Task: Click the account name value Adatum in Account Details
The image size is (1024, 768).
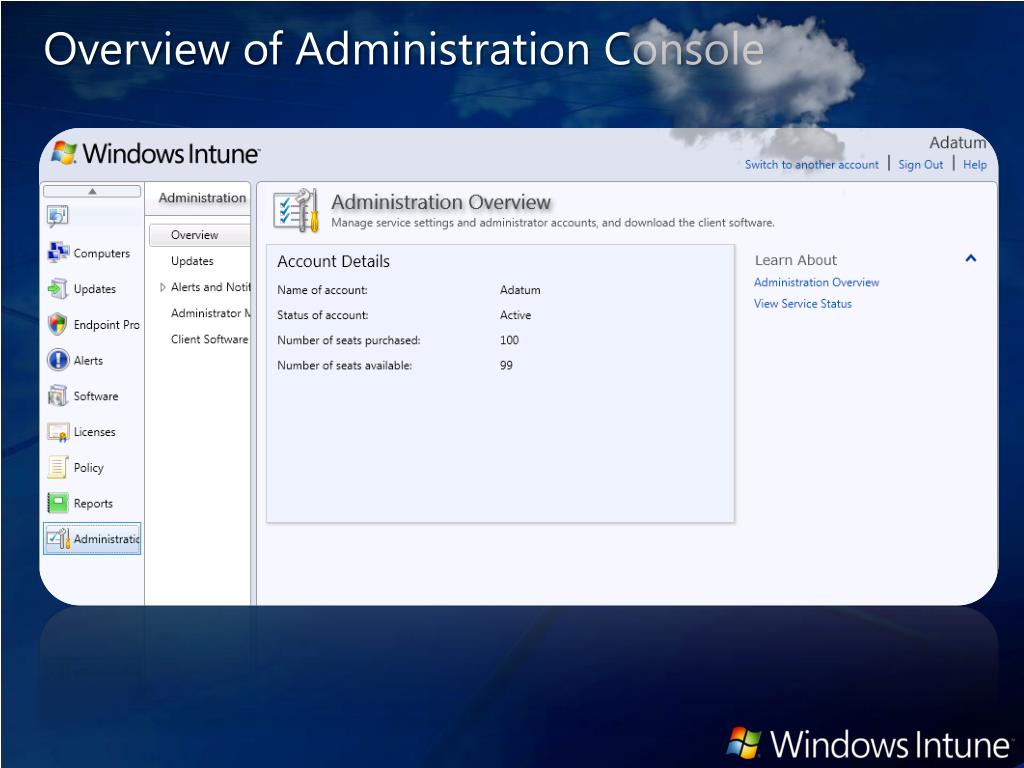Action: click(x=520, y=290)
